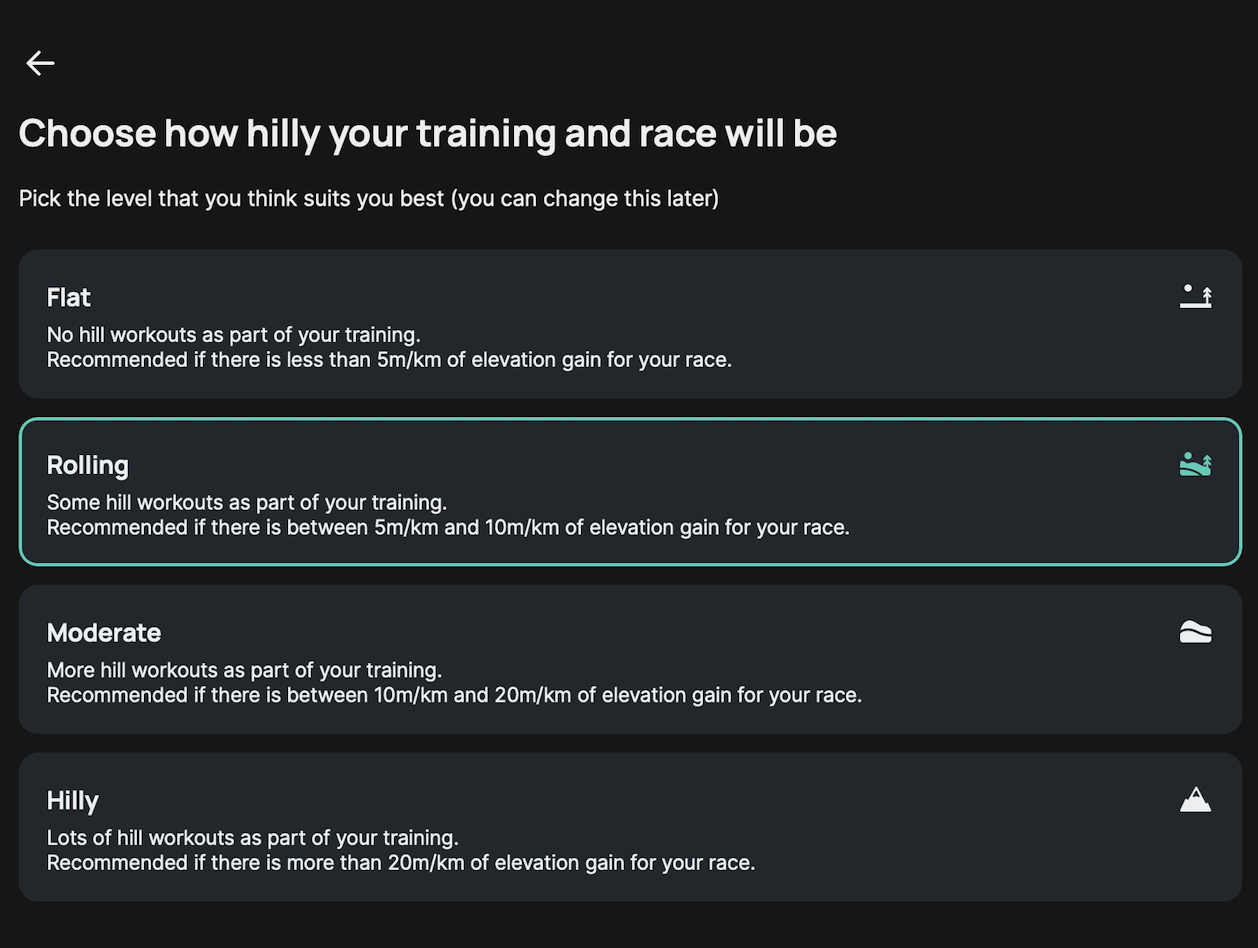Click the back arrow icon
1258x948 pixels.
click(x=40, y=63)
